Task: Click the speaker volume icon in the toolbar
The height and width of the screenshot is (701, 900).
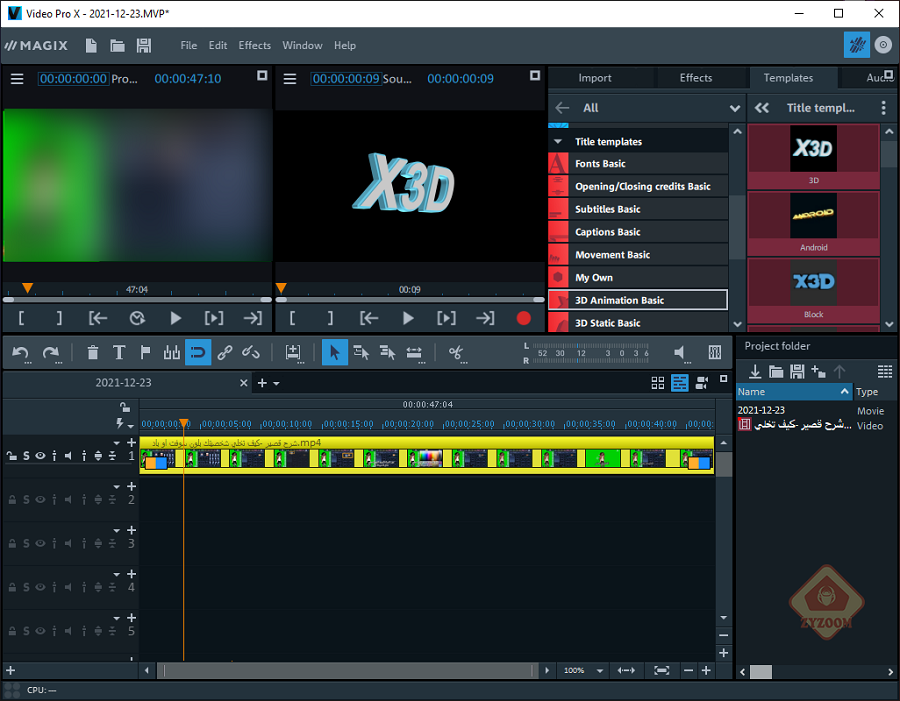Action: pos(680,353)
